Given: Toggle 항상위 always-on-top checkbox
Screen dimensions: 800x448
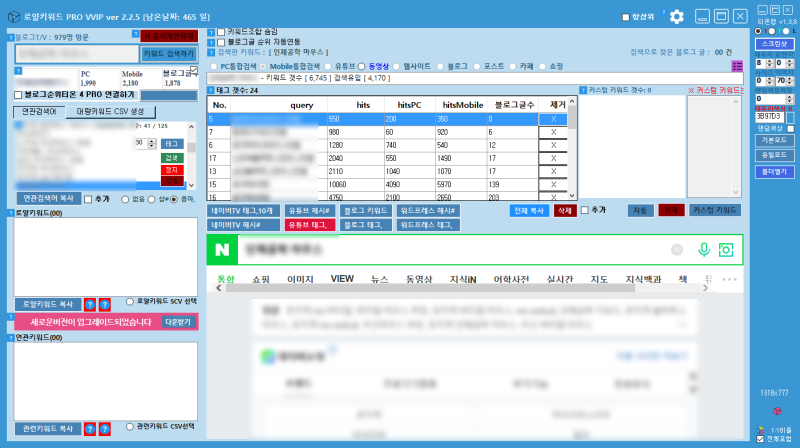Looking at the screenshot, I should pyautogui.click(x=626, y=17).
